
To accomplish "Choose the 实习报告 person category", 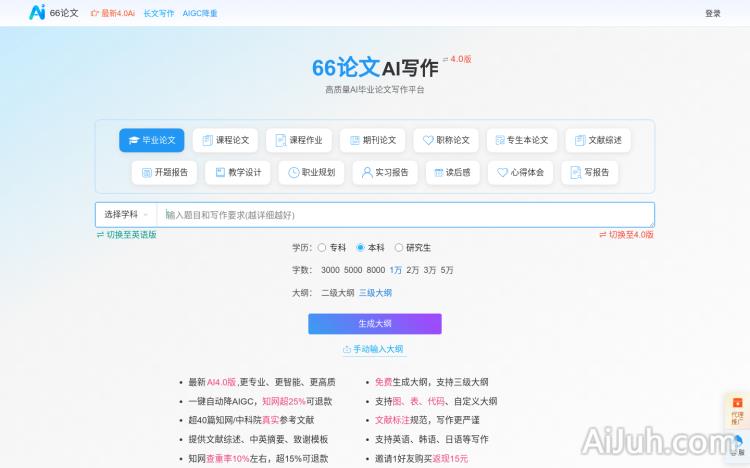I will click(x=385, y=172).
